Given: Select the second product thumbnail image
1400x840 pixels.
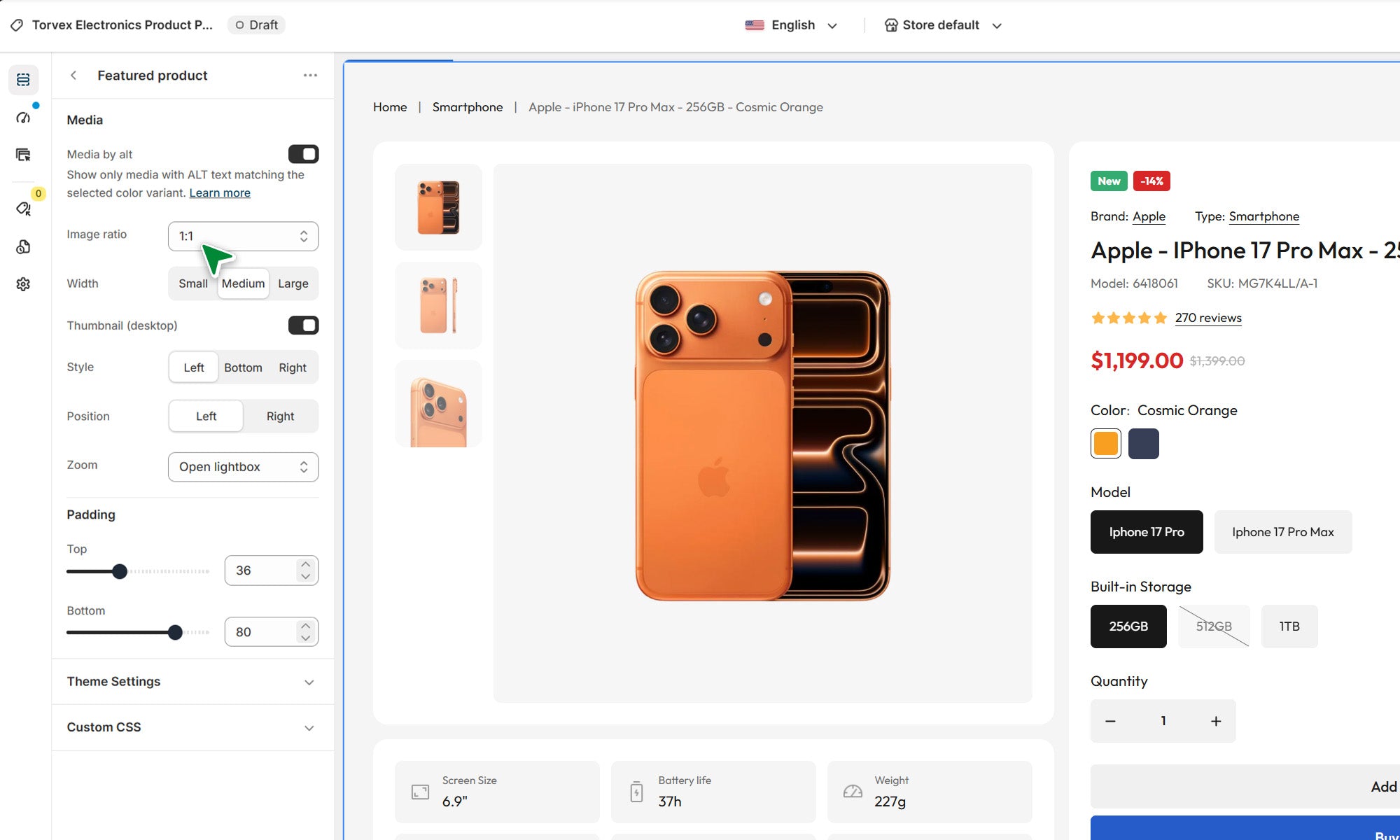Looking at the screenshot, I should tap(438, 305).
